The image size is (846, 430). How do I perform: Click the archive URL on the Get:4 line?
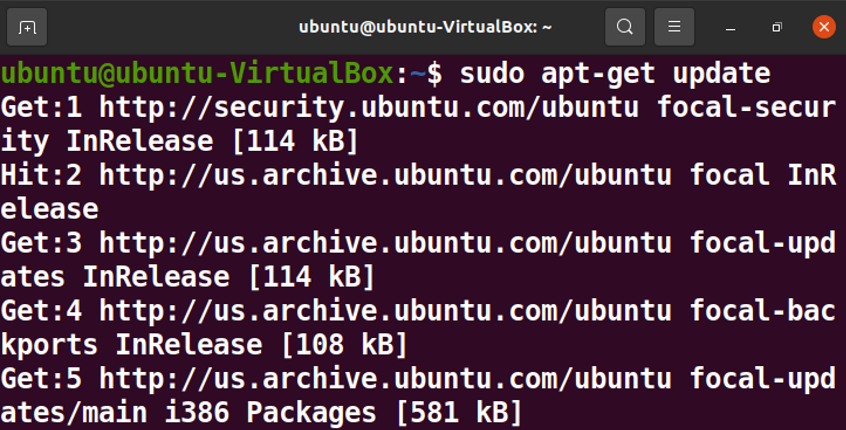385,311
